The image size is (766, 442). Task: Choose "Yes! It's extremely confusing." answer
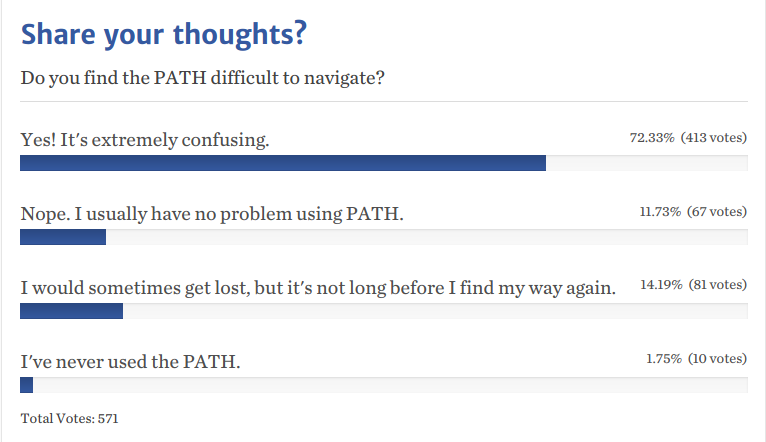pos(145,140)
